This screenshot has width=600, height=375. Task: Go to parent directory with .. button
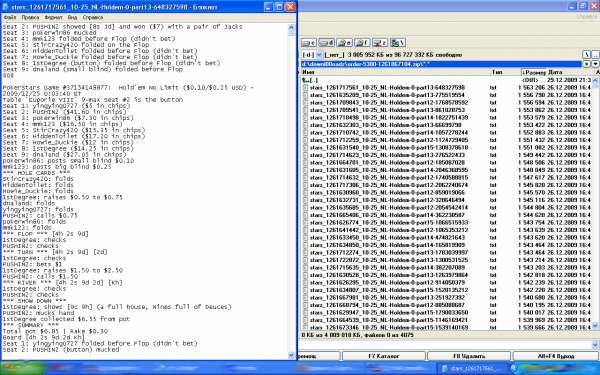coord(595,55)
